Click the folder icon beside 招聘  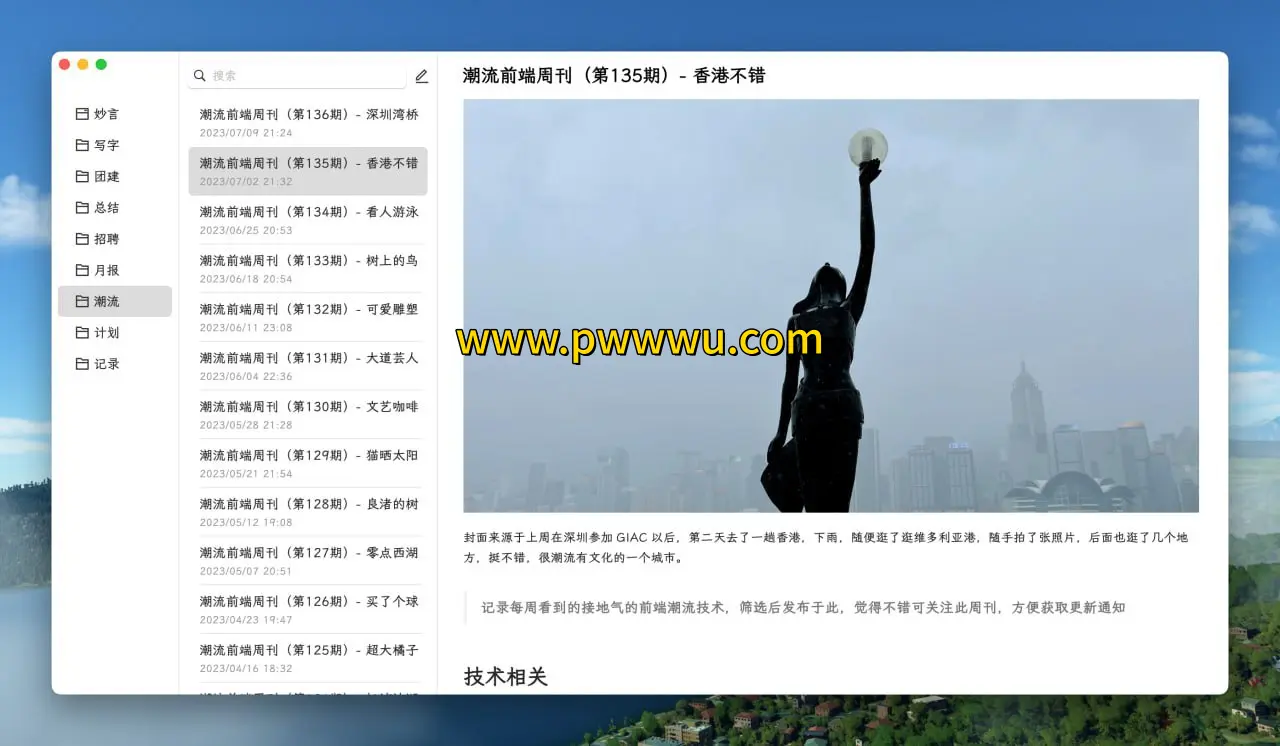pyautogui.click(x=82, y=239)
